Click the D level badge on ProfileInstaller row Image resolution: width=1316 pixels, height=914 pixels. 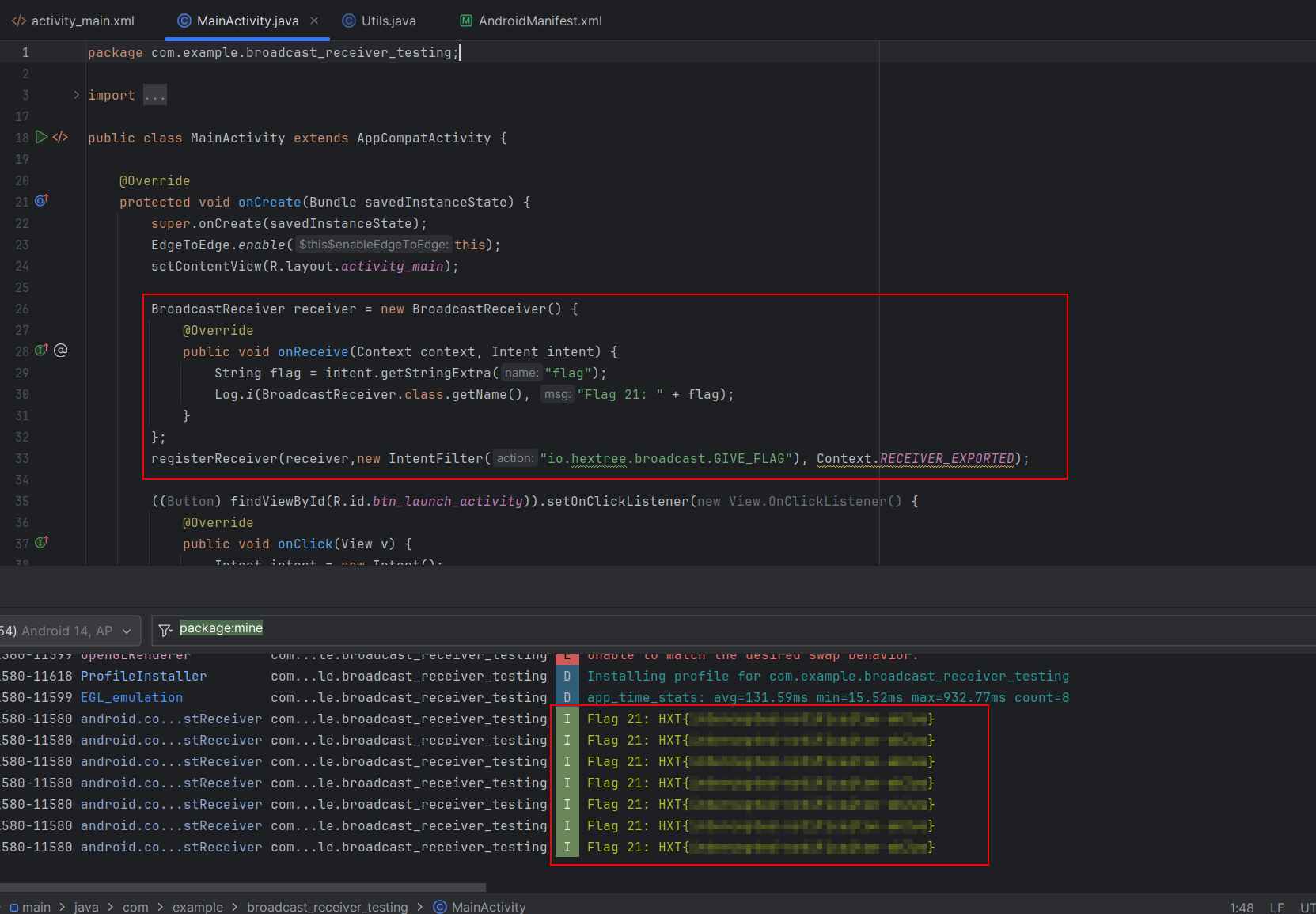(567, 677)
